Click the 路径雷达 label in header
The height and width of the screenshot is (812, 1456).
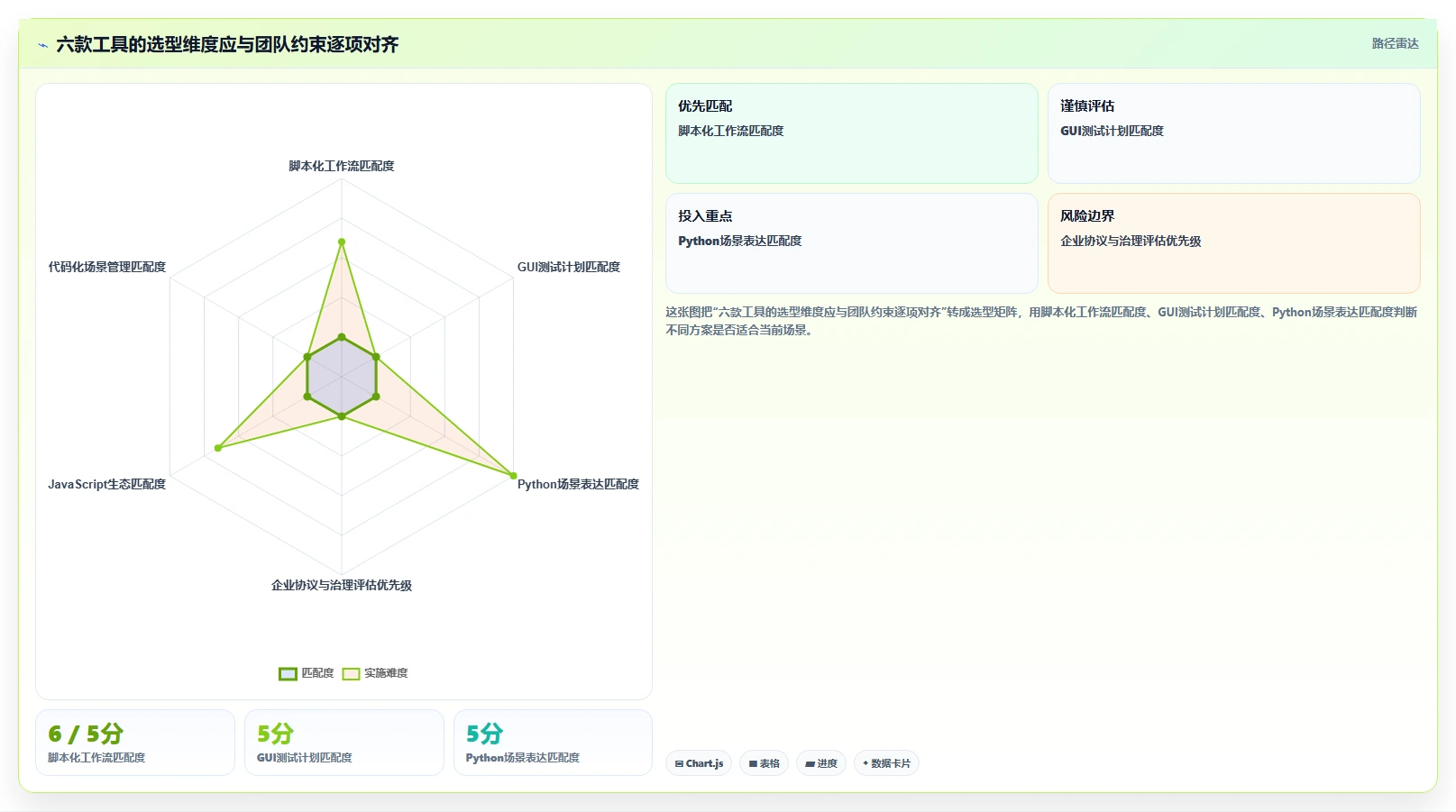click(1395, 43)
